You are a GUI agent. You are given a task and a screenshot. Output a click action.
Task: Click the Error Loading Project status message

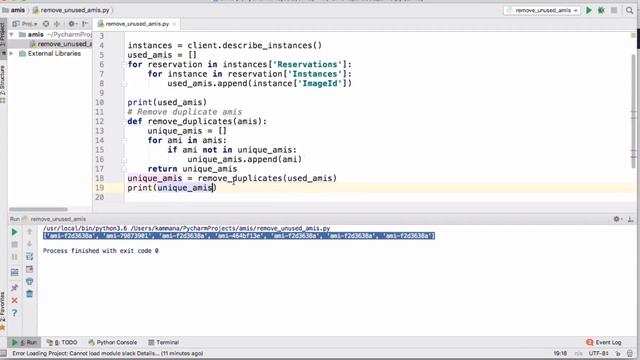click(108, 353)
